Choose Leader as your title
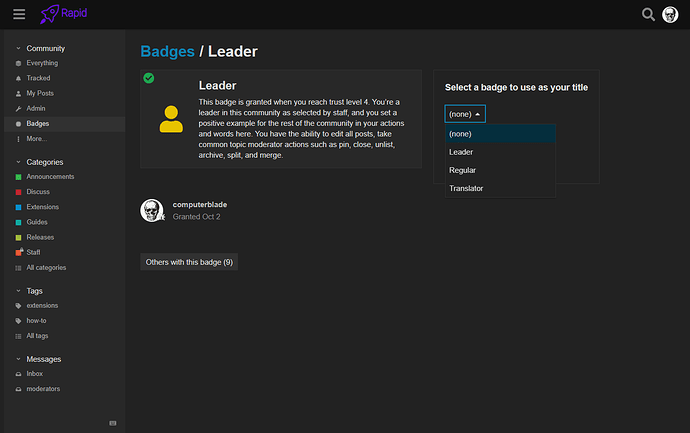The width and height of the screenshot is (690, 433). pyautogui.click(x=500, y=152)
